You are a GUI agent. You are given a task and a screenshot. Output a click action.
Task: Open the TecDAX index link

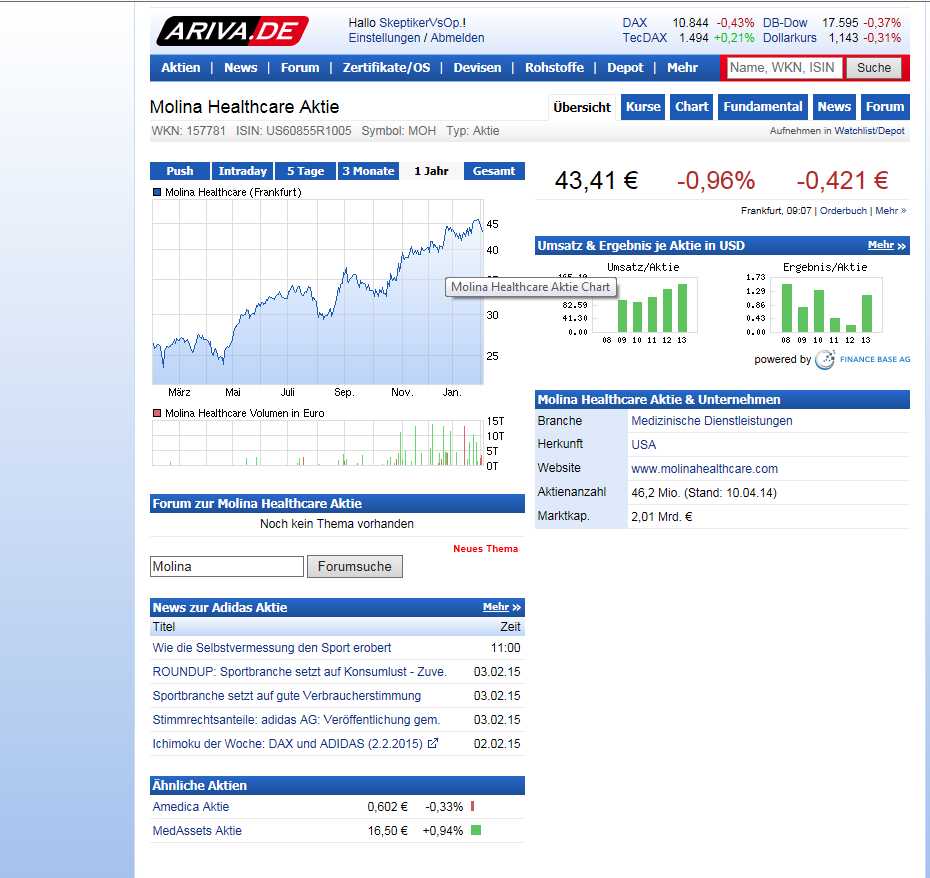coord(645,38)
